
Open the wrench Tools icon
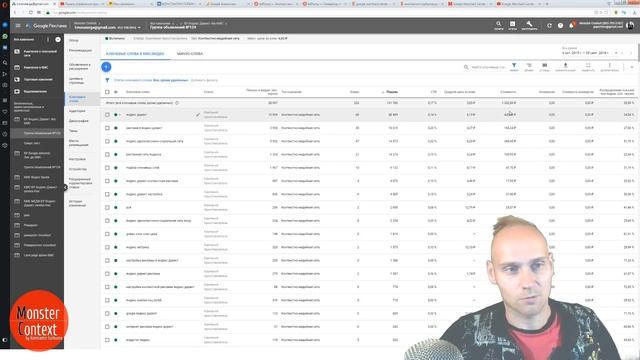click(529, 26)
